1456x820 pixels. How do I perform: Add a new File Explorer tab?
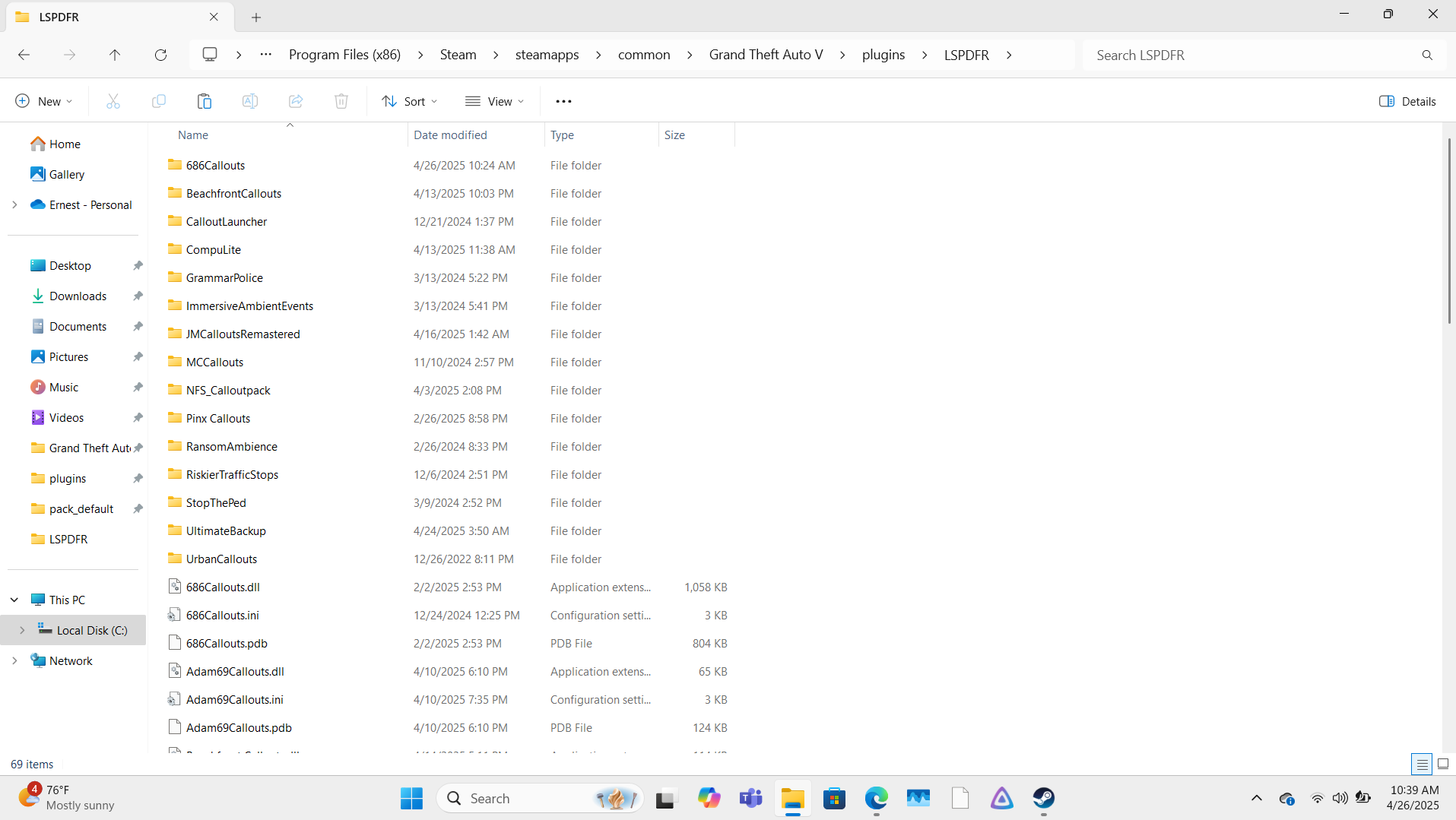[256, 17]
